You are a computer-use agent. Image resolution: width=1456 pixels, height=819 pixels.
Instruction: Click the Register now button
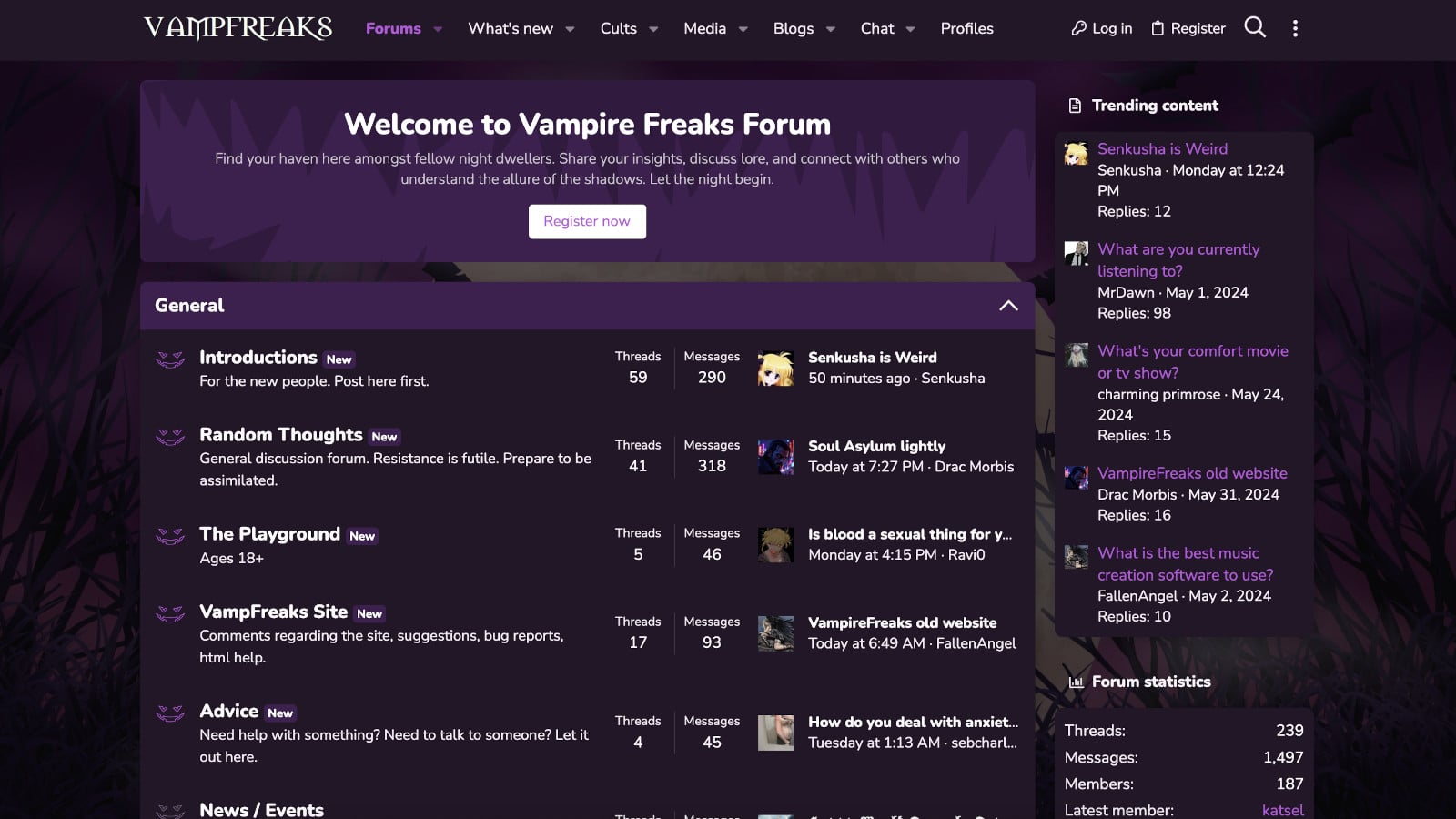587,221
